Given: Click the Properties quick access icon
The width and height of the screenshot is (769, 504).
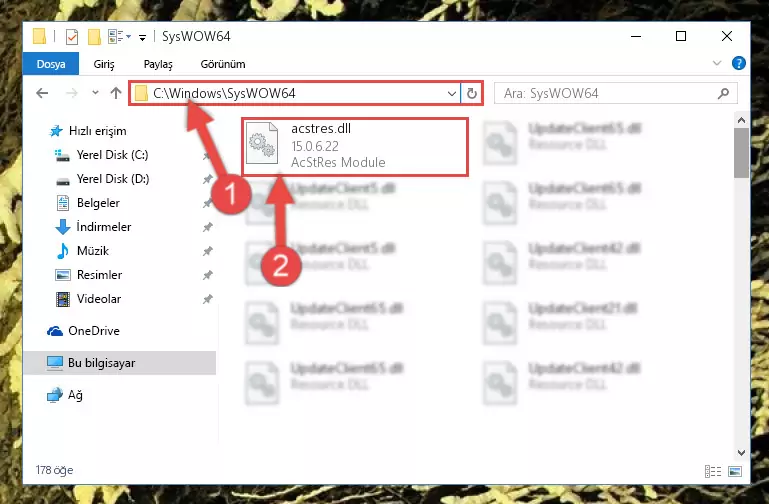Looking at the screenshot, I should pos(72,36).
